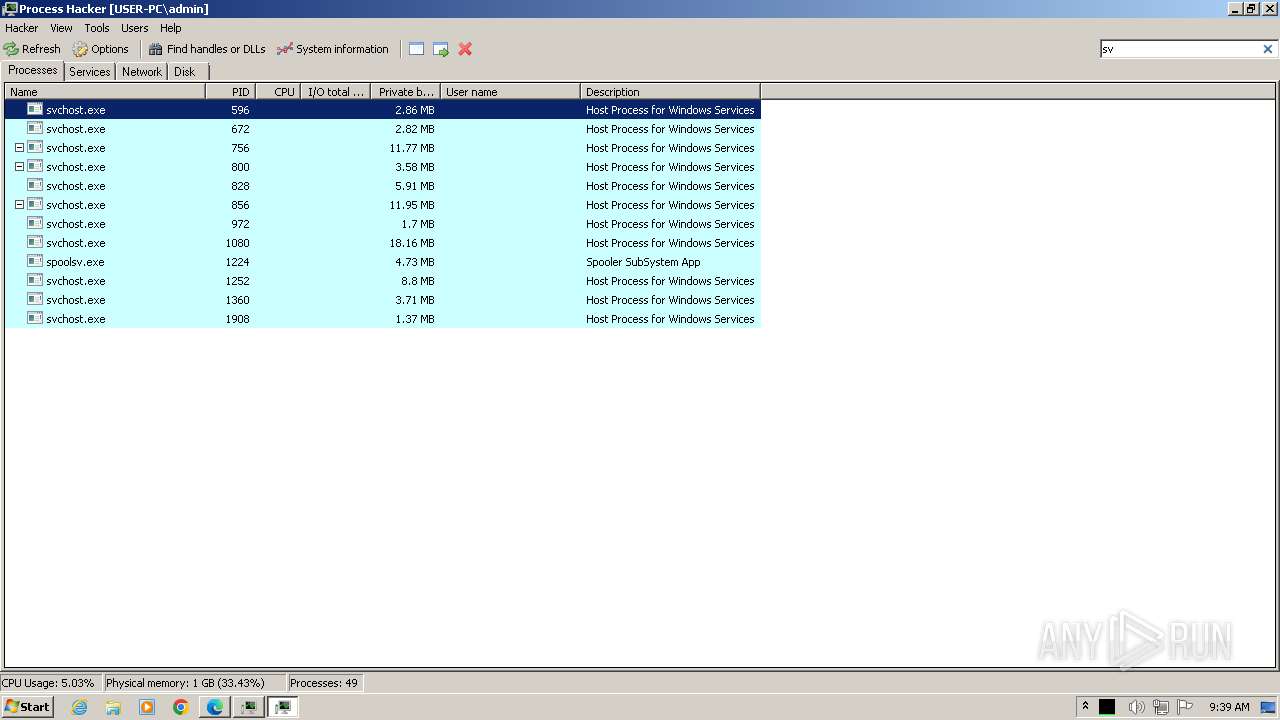
Task: Show hidden tray icons arrow
Action: tap(1085, 707)
